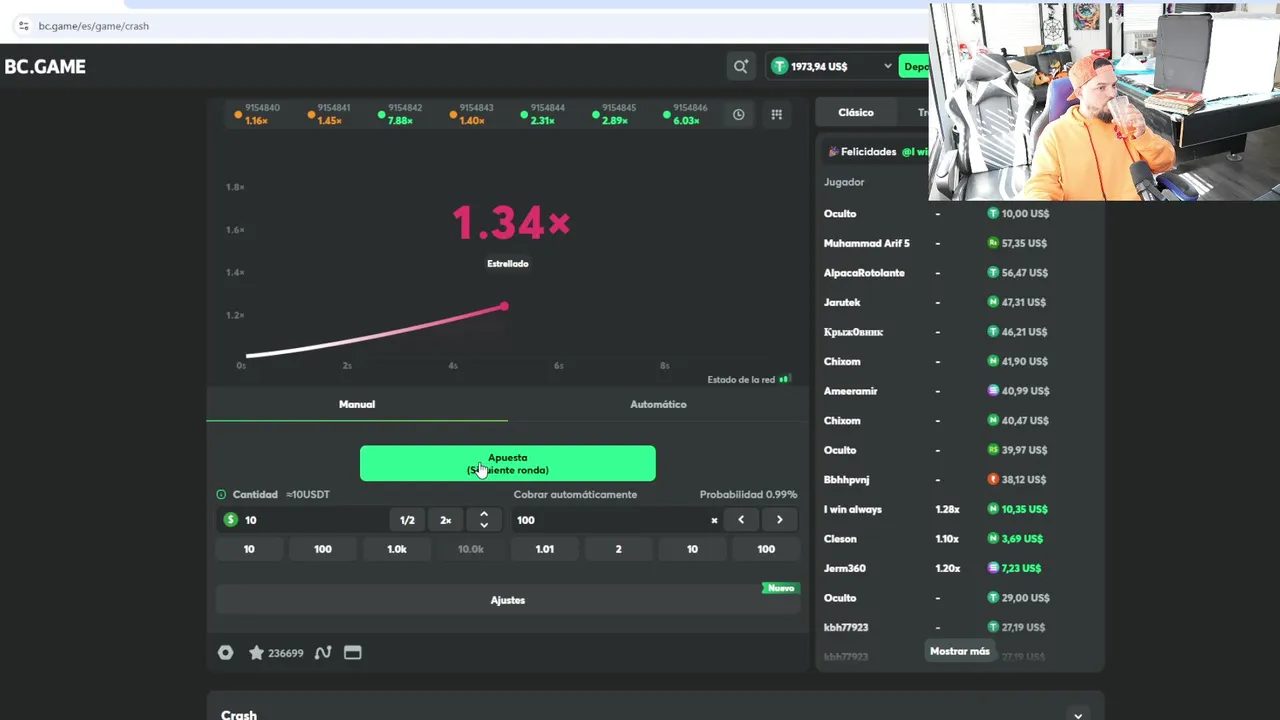Open round 9154844 result 2.31×

click(x=542, y=114)
